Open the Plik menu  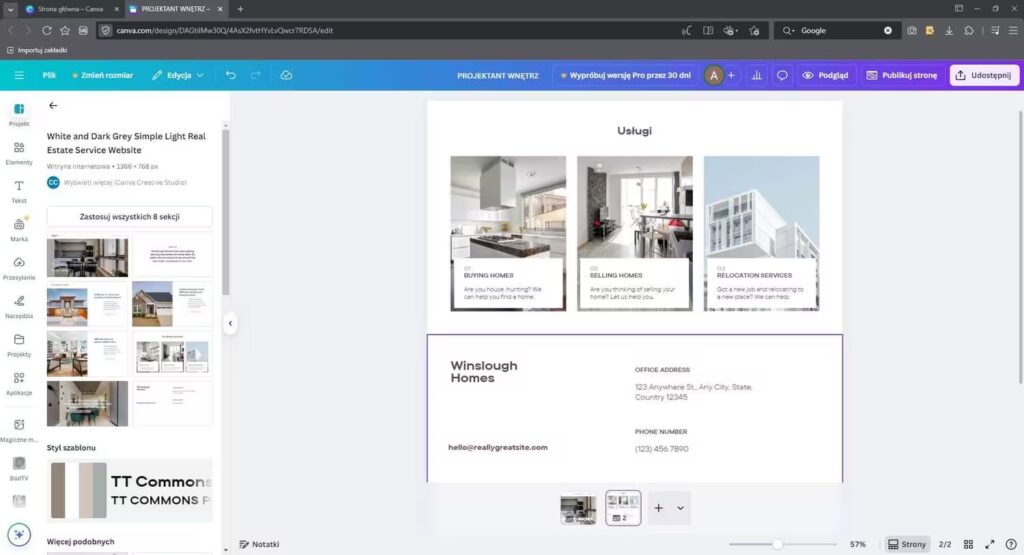[49, 75]
